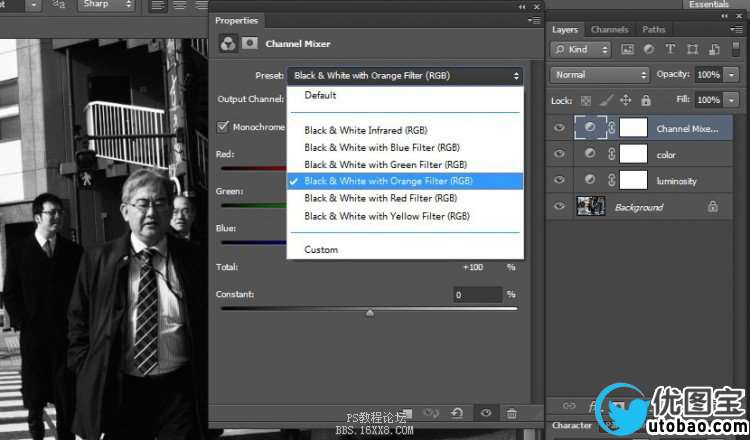This screenshot has height=440, width=750.
Task: Hide the luminosity layer
Action: pyautogui.click(x=559, y=180)
